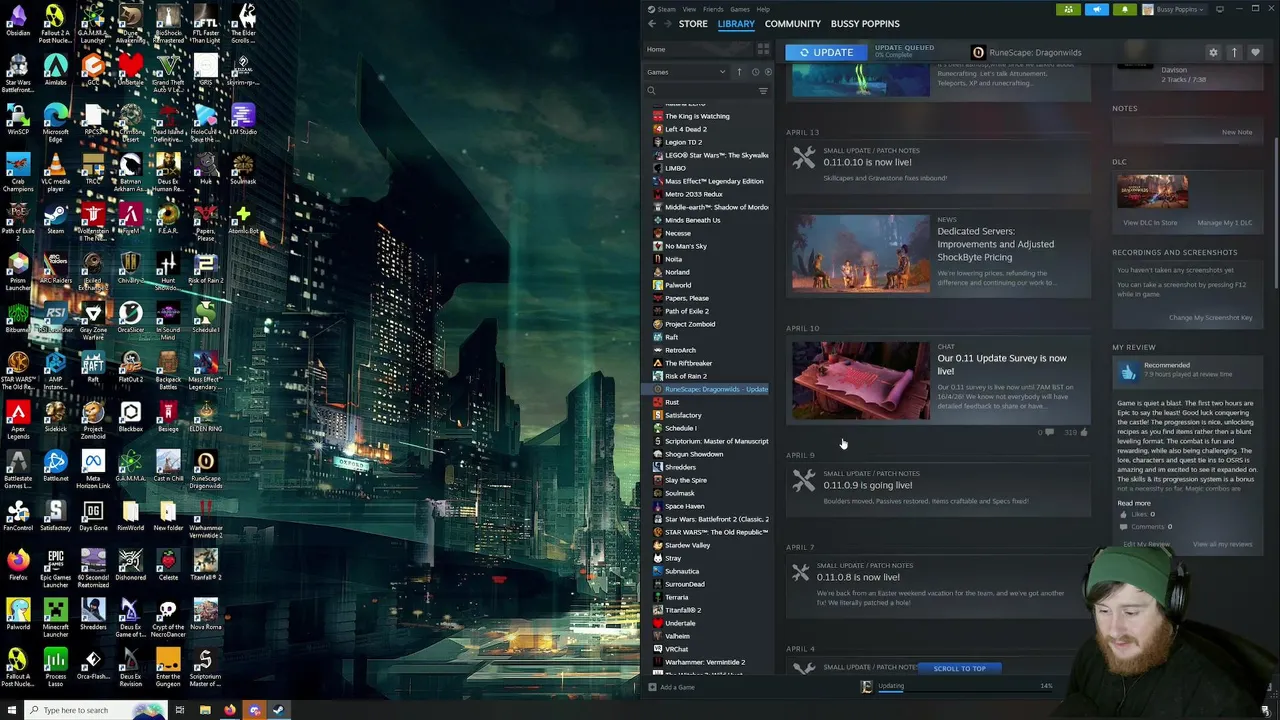Open Bussy Poppins account dropdown
Screen dimensions: 1280x720
(x=1177, y=9)
